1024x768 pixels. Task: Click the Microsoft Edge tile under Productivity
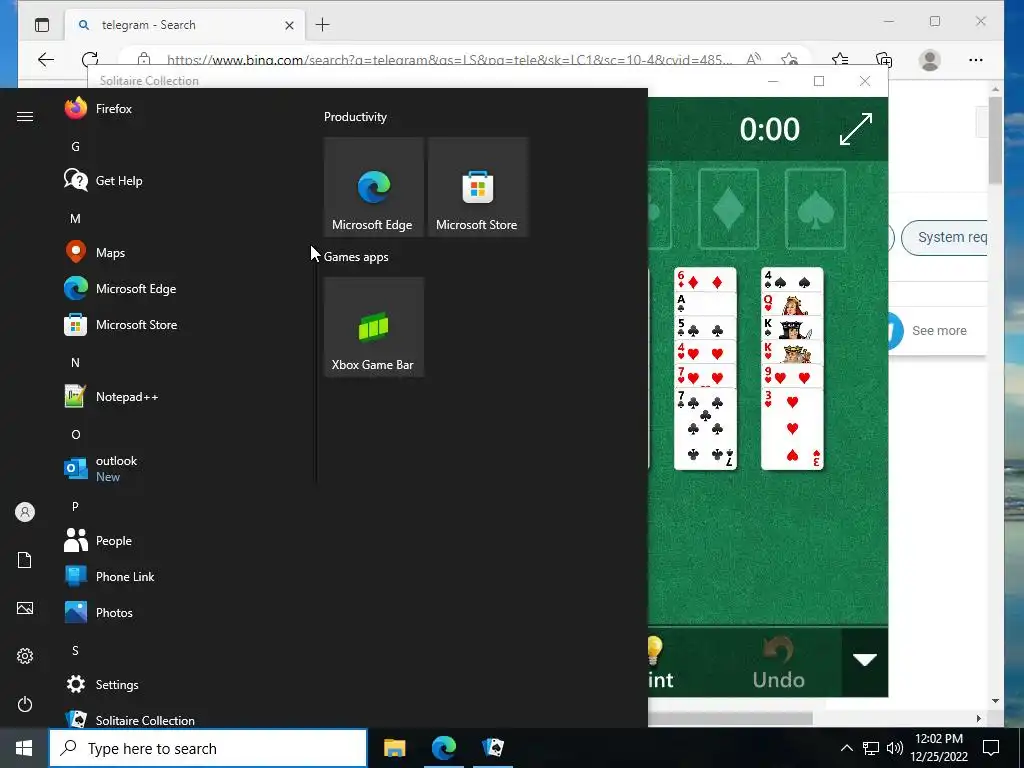374,187
